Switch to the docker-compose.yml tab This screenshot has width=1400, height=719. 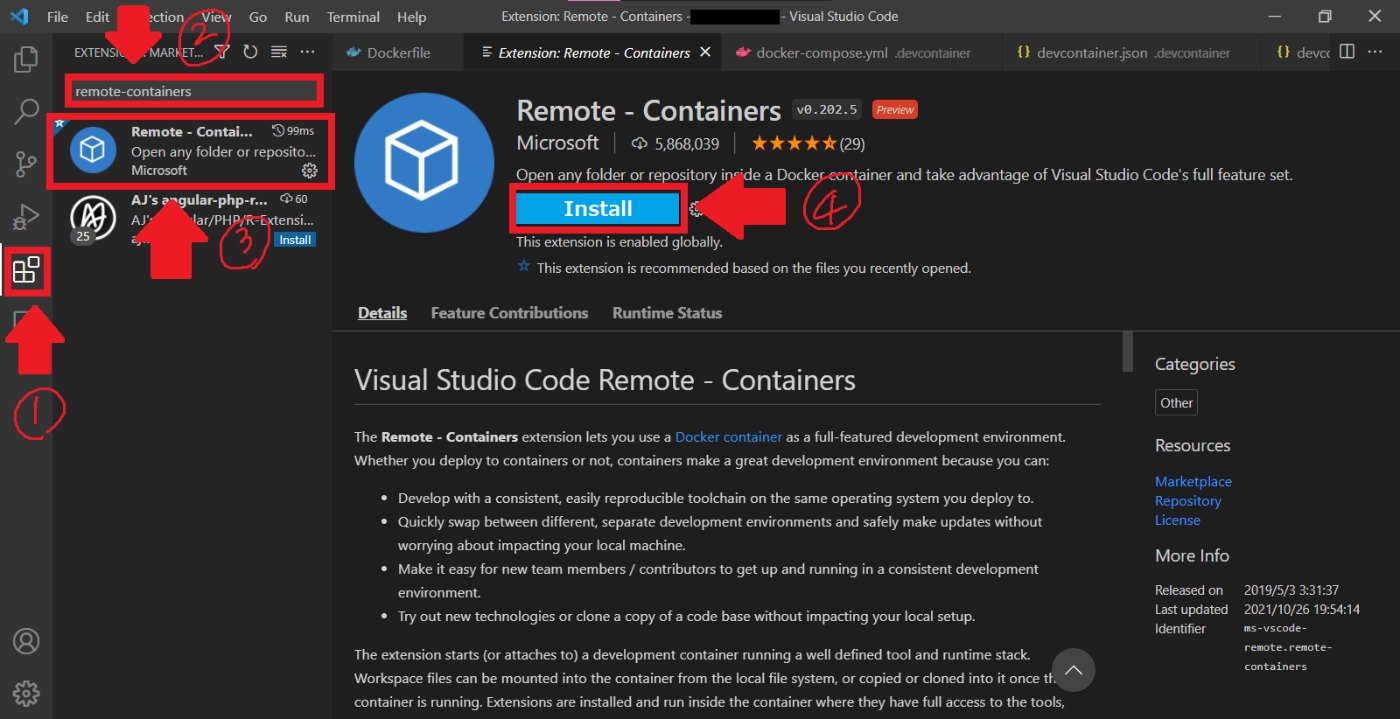tap(859, 52)
